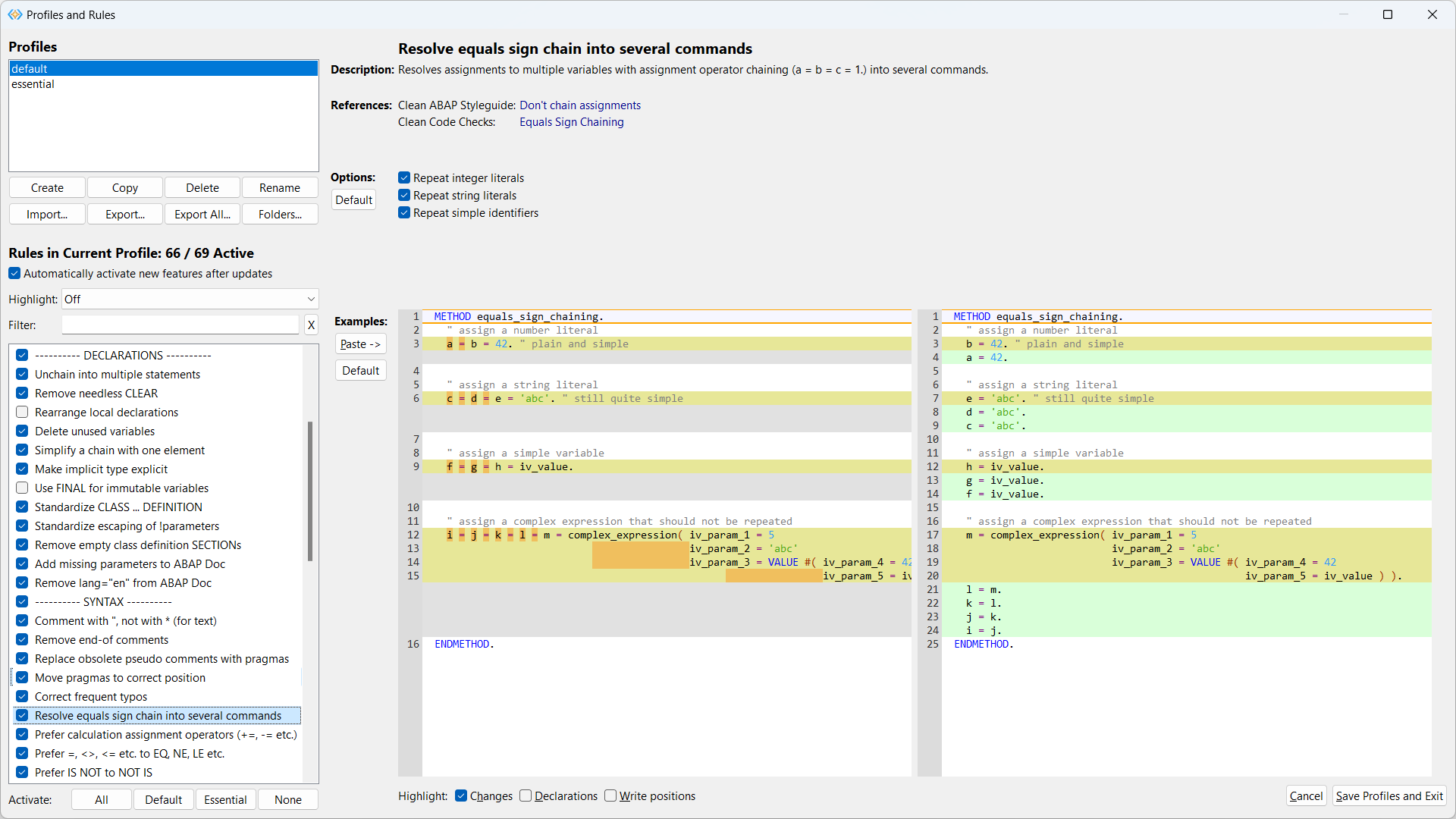
Task: Rename the selected profile
Action: (279, 187)
